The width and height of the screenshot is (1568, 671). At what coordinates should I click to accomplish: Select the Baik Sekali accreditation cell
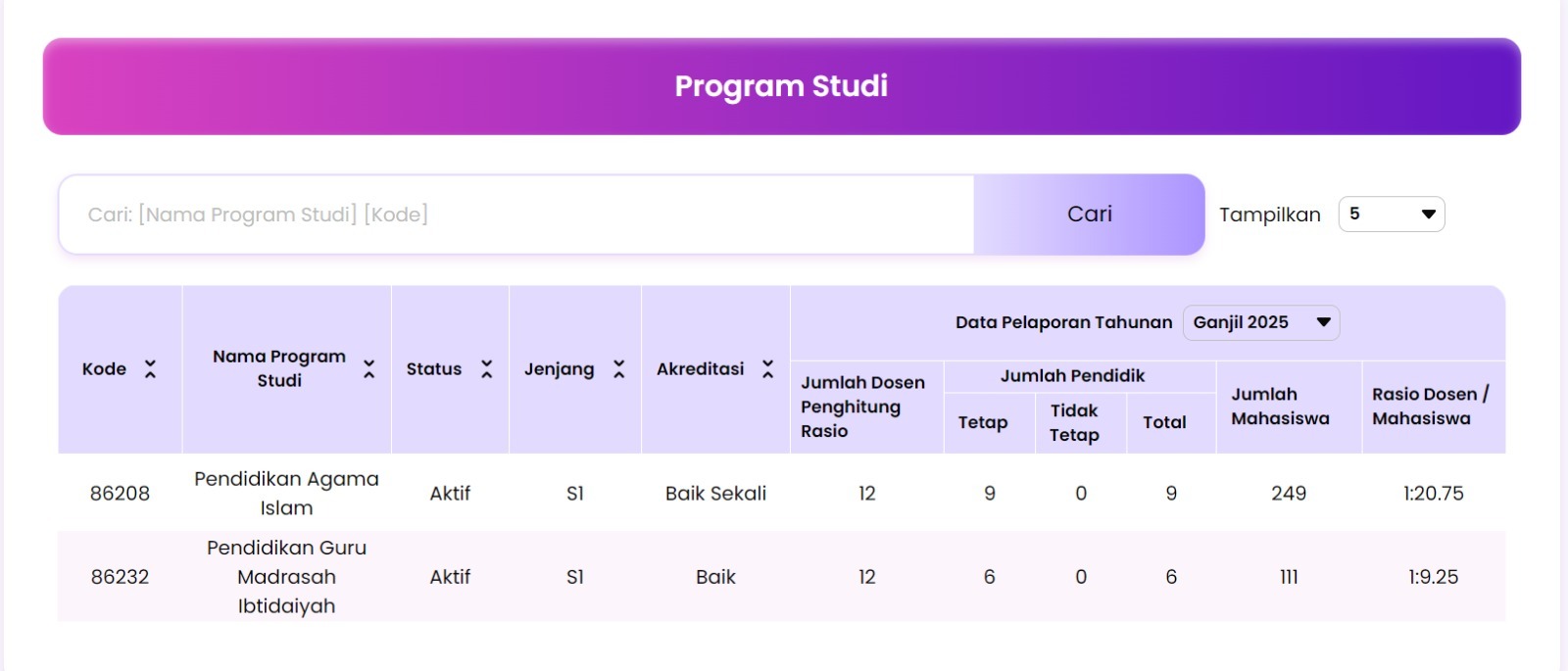point(715,494)
